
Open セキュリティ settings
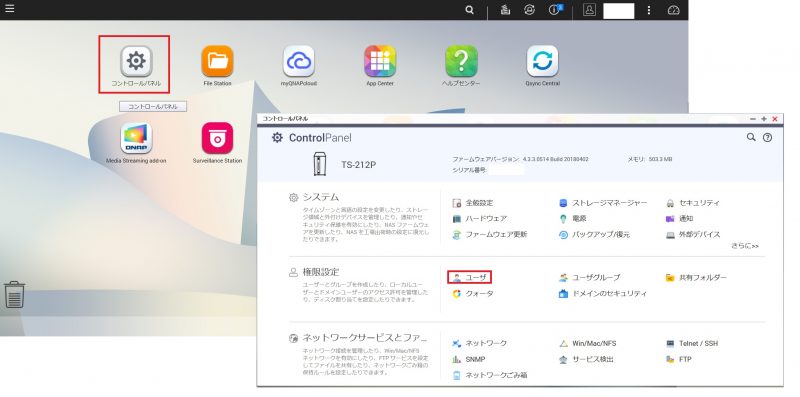(693, 203)
